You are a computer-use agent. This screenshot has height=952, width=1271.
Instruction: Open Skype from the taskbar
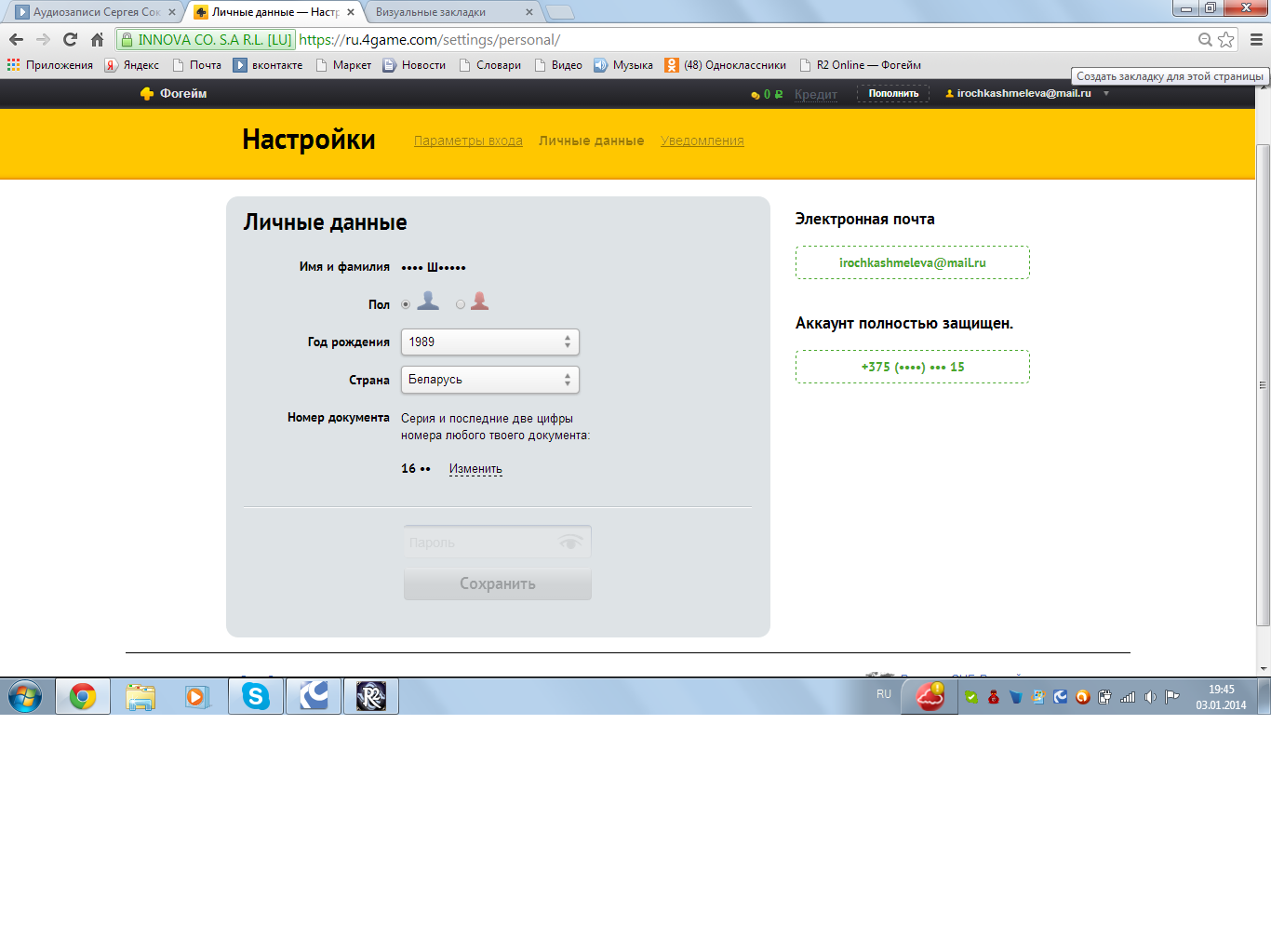click(256, 696)
